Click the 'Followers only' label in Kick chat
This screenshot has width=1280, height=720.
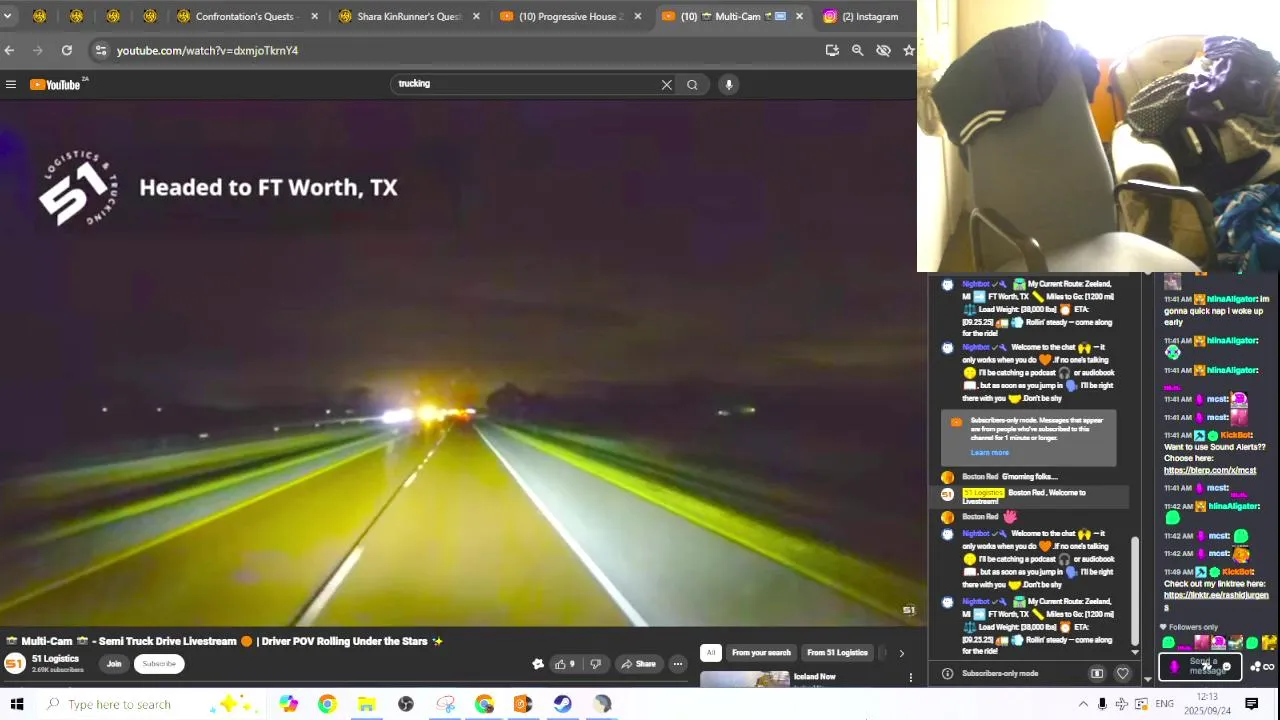point(1193,627)
